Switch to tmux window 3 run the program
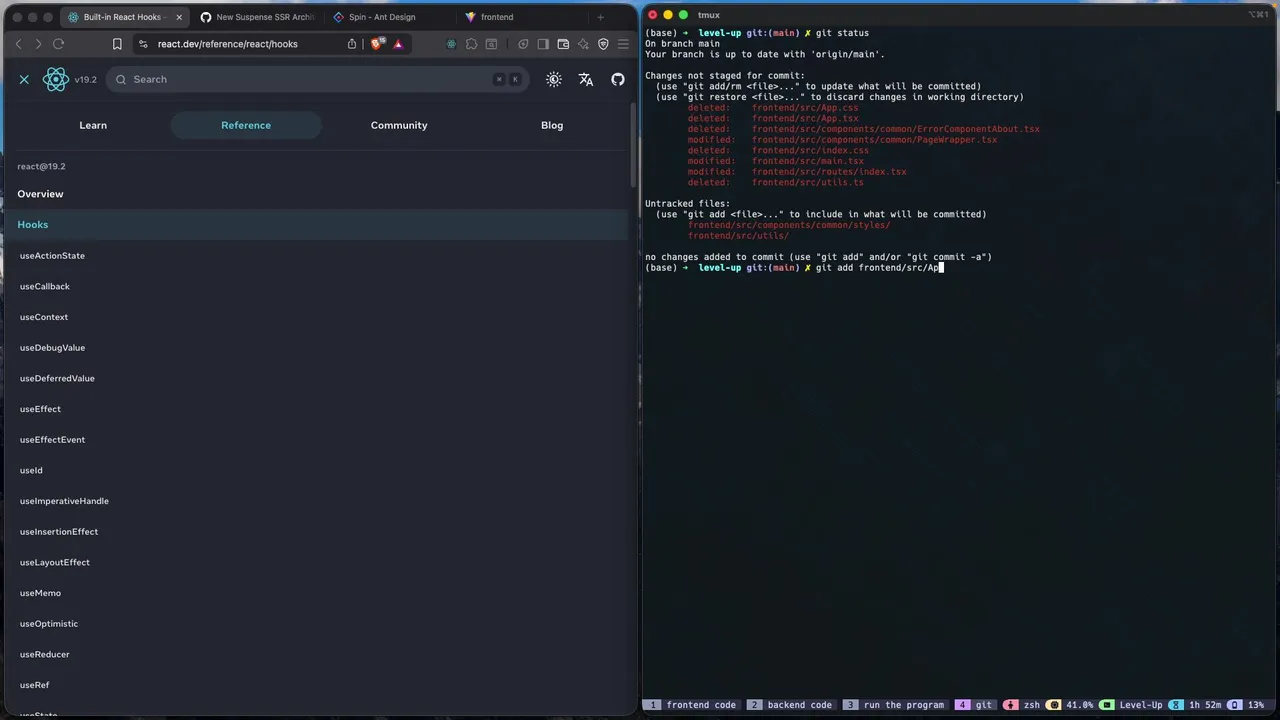Viewport: 1280px width, 720px height. point(896,705)
